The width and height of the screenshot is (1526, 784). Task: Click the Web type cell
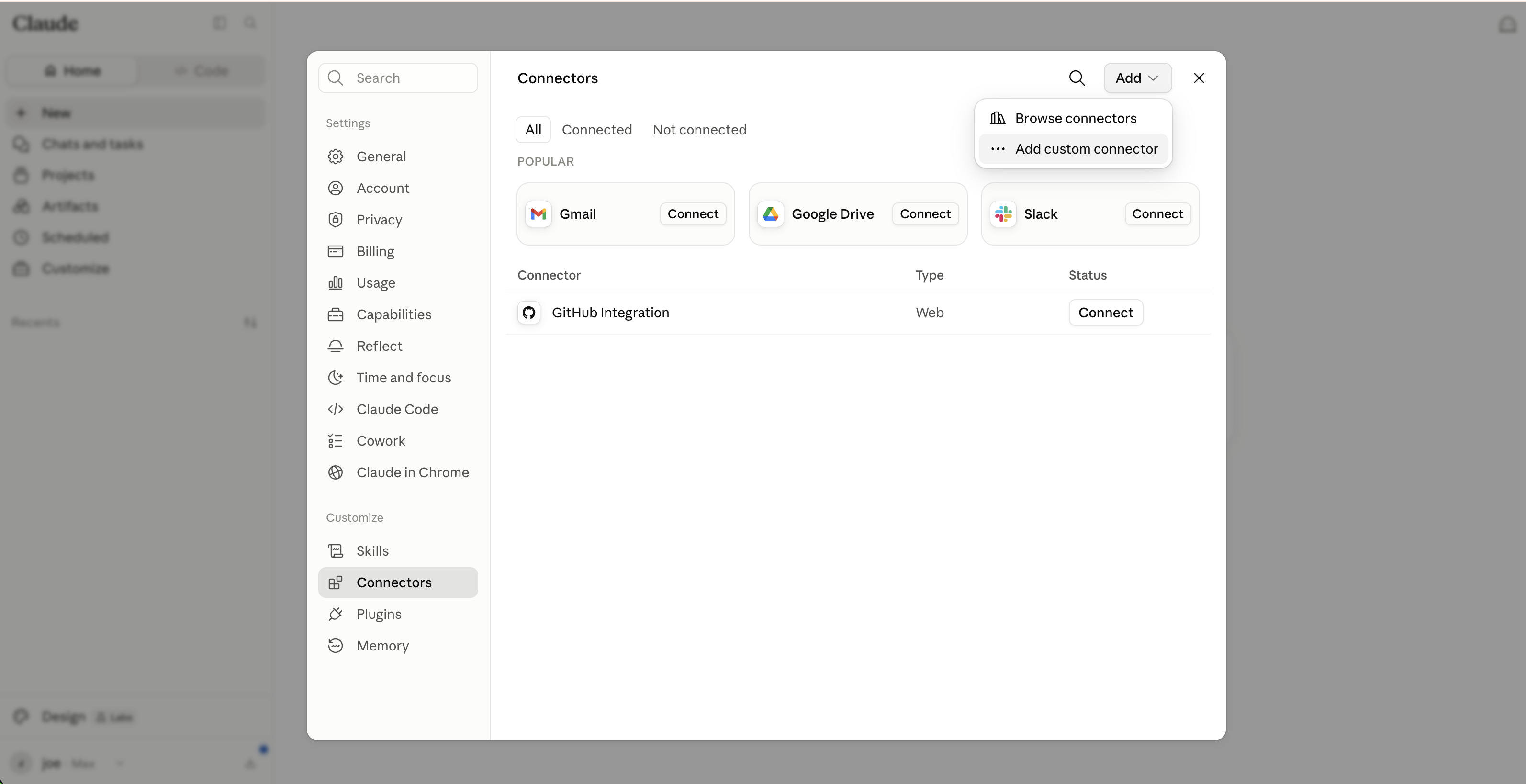click(x=930, y=313)
